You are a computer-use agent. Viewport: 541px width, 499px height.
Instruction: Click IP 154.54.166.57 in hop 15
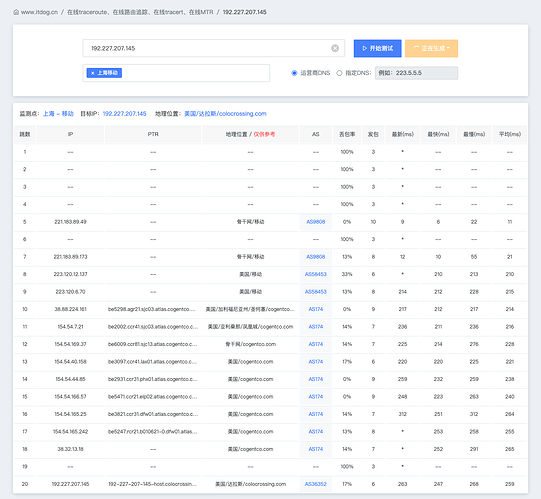click(70, 397)
